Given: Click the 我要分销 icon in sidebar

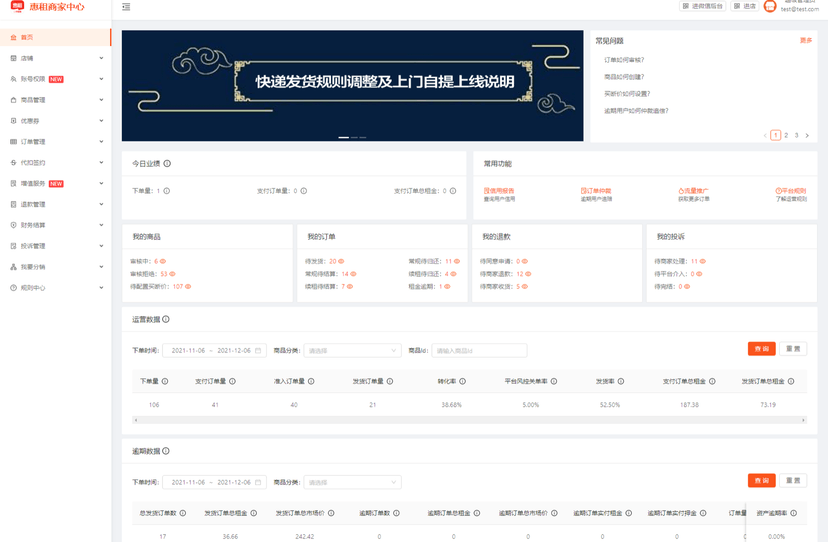Looking at the screenshot, I should [x=13, y=267].
